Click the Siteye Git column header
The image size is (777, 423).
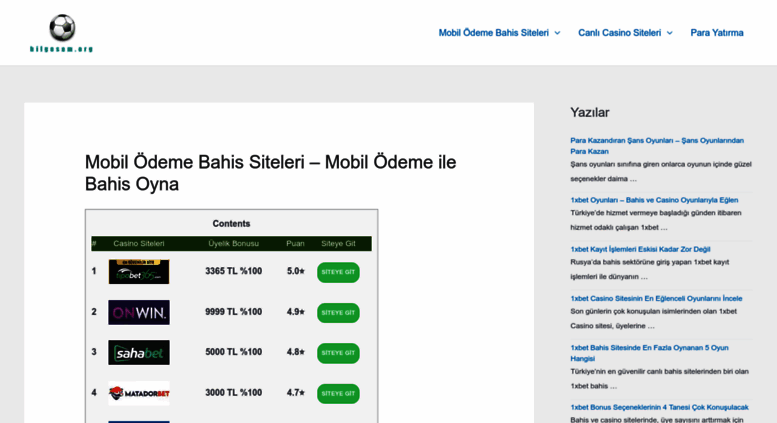pos(338,243)
